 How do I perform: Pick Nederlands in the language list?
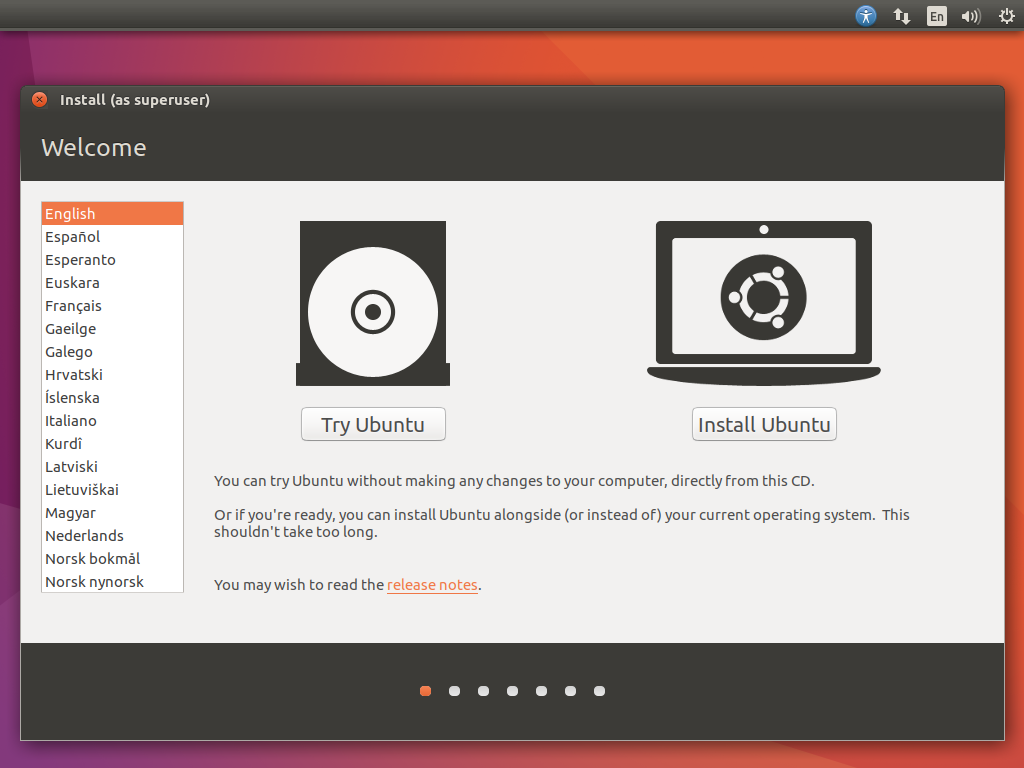coord(84,536)
